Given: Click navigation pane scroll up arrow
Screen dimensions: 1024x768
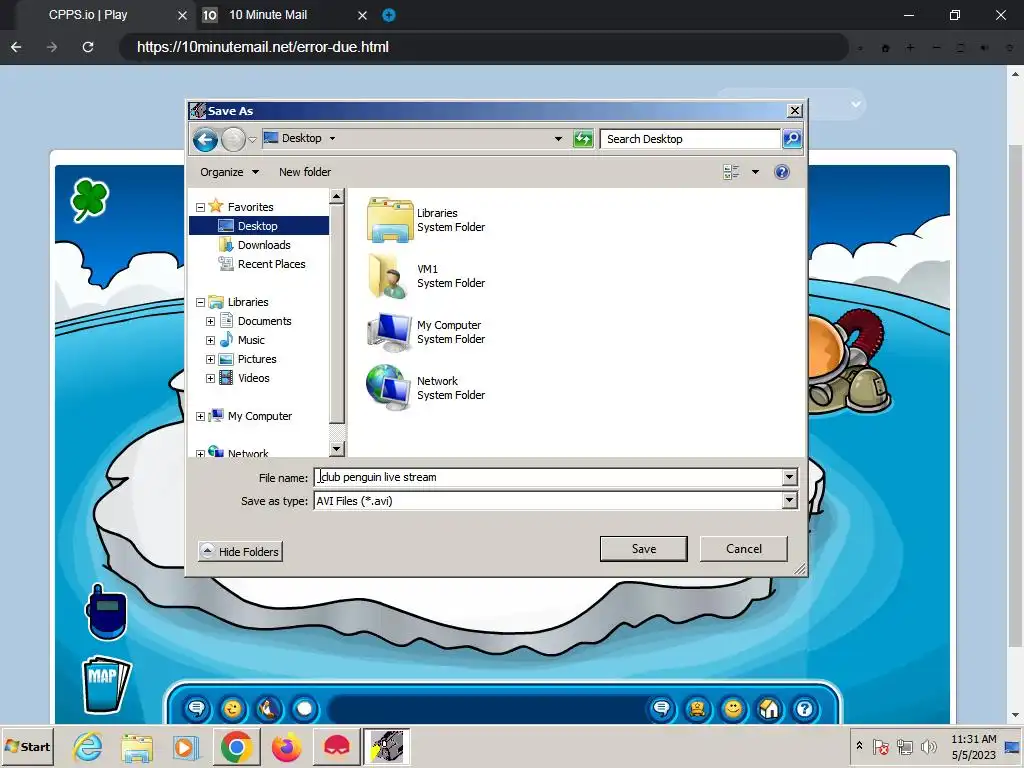Looking at the screenshot, I should (x=336, y=196).
